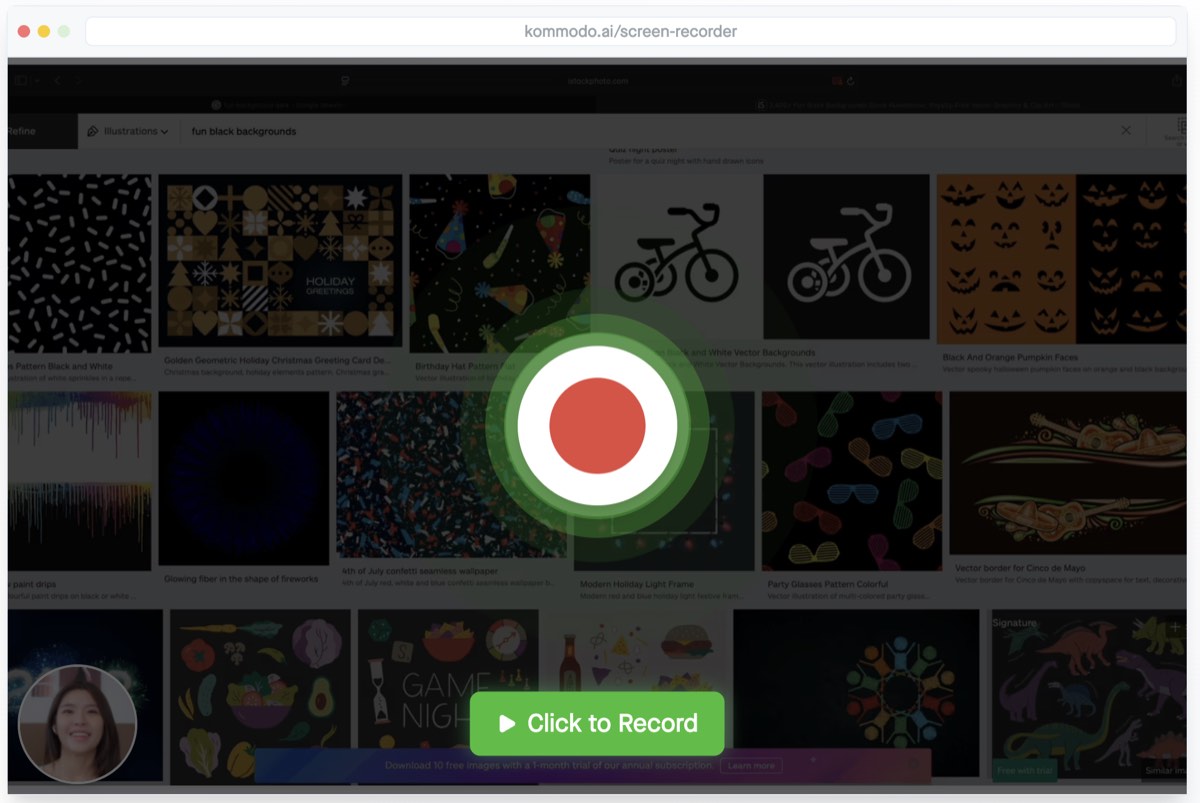This screenshot has width=1200, height=803.
Task: Open the Refine filters panel
Action: coord(20,131)
